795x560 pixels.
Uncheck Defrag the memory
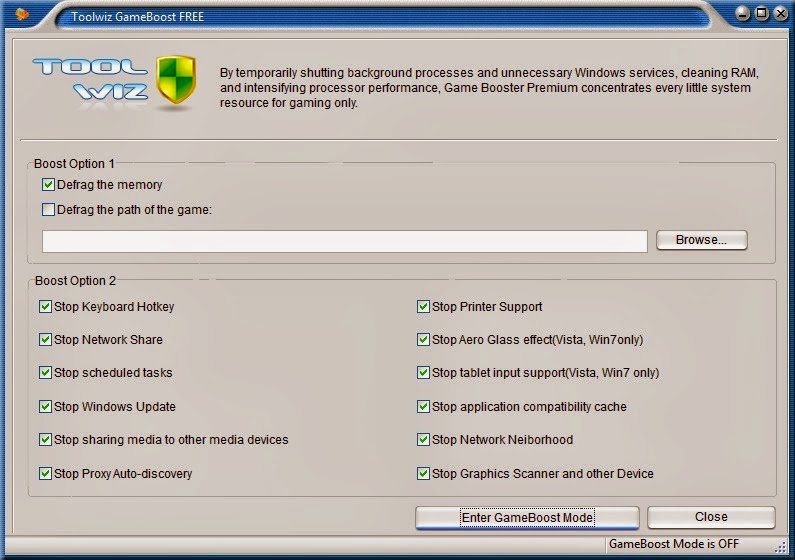tap(48, 184)
